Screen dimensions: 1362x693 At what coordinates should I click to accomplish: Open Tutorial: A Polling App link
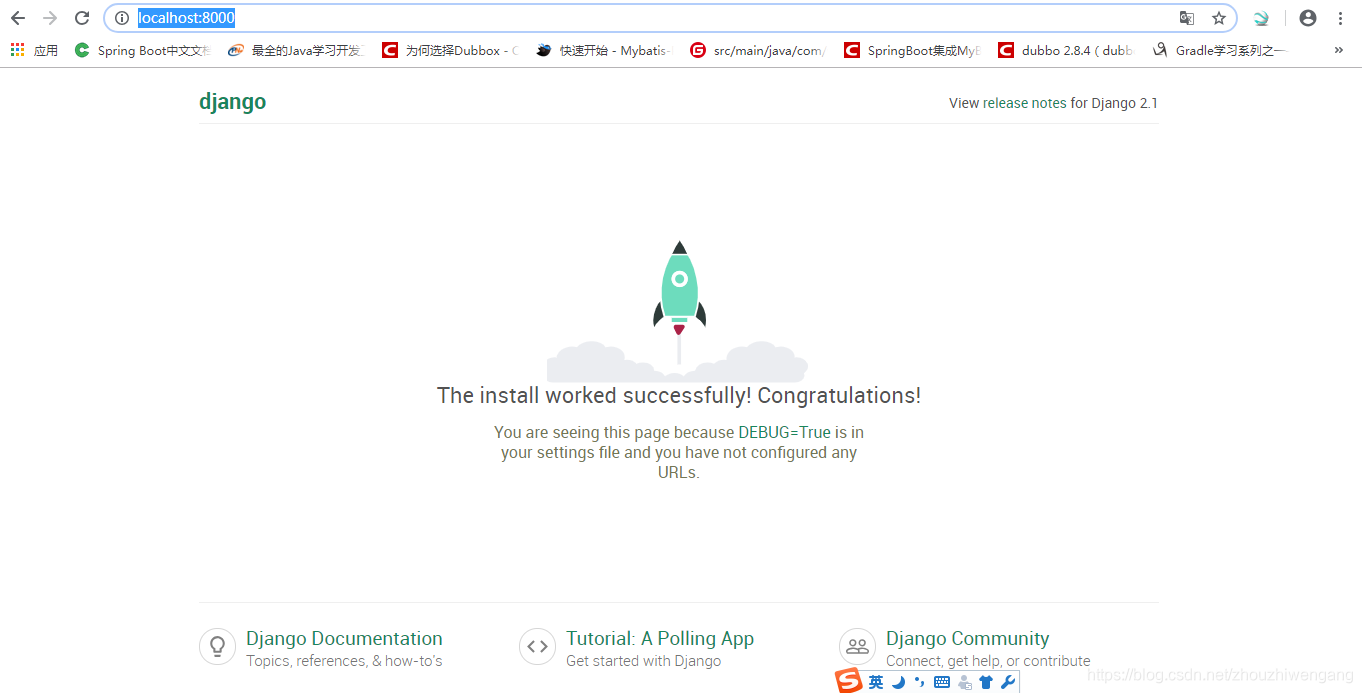coord(660,638)
